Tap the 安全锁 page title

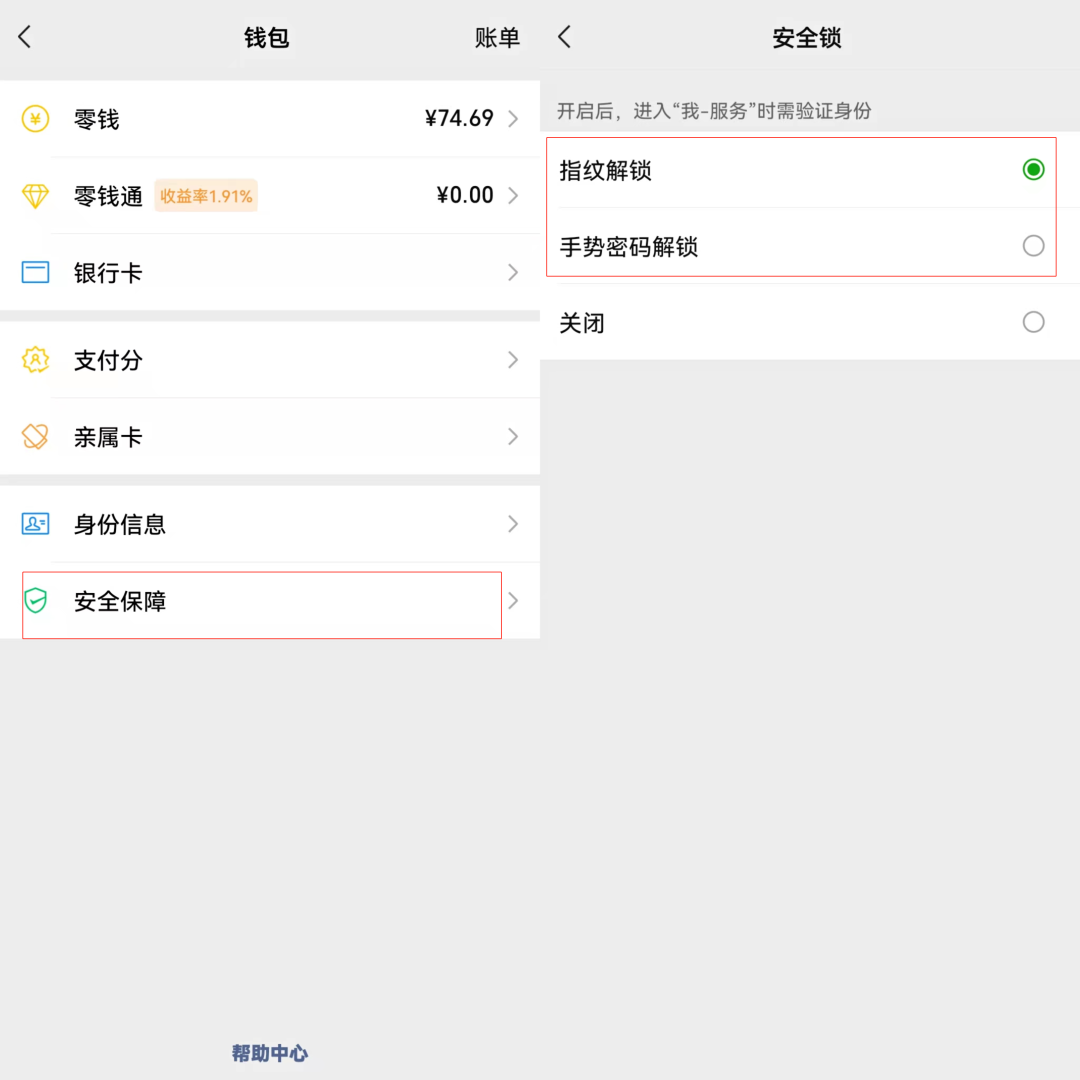click(807, 38)
